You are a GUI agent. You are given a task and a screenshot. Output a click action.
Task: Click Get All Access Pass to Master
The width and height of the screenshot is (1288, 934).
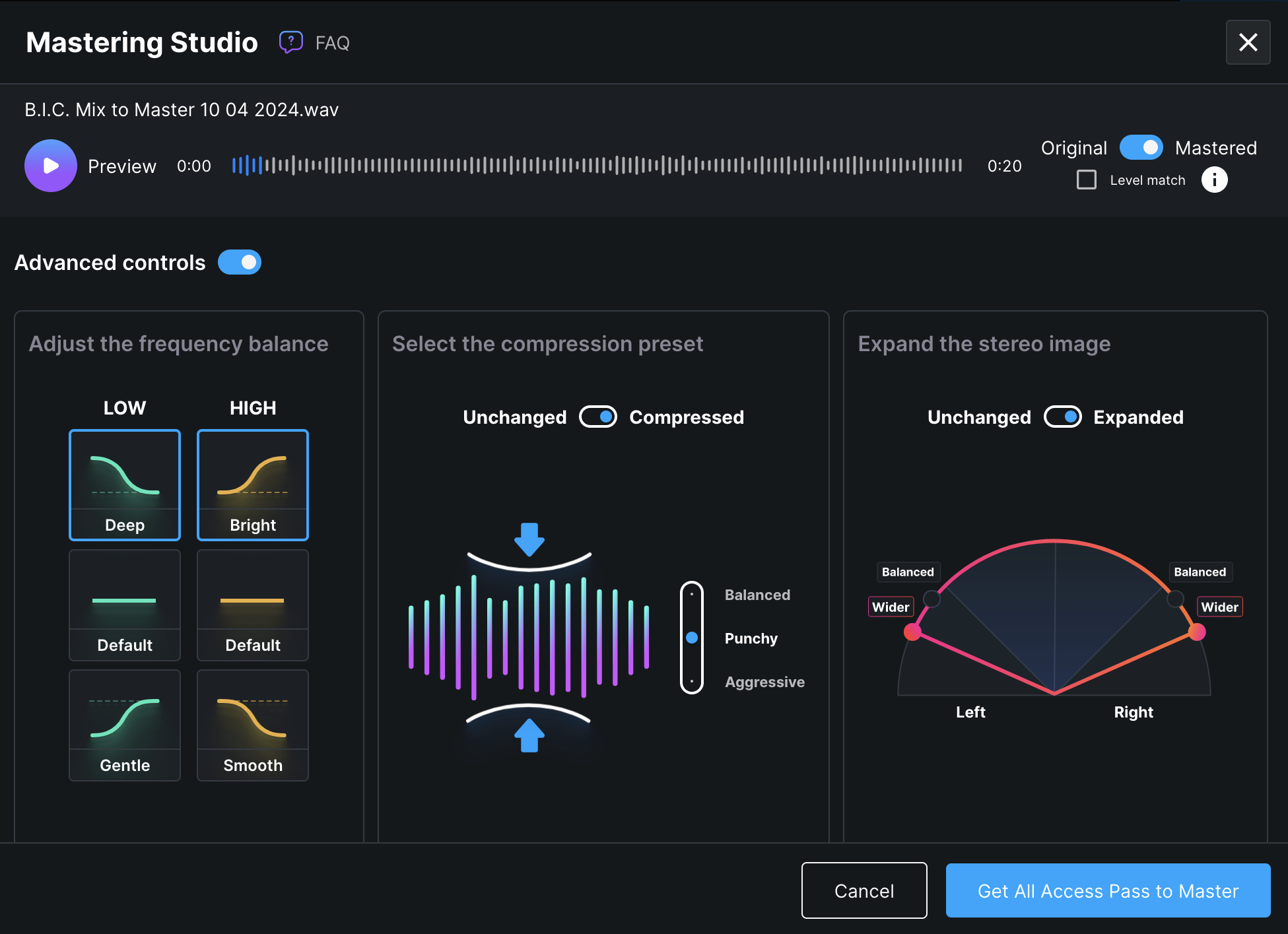pyautogui.click(x=1108, y=890)
